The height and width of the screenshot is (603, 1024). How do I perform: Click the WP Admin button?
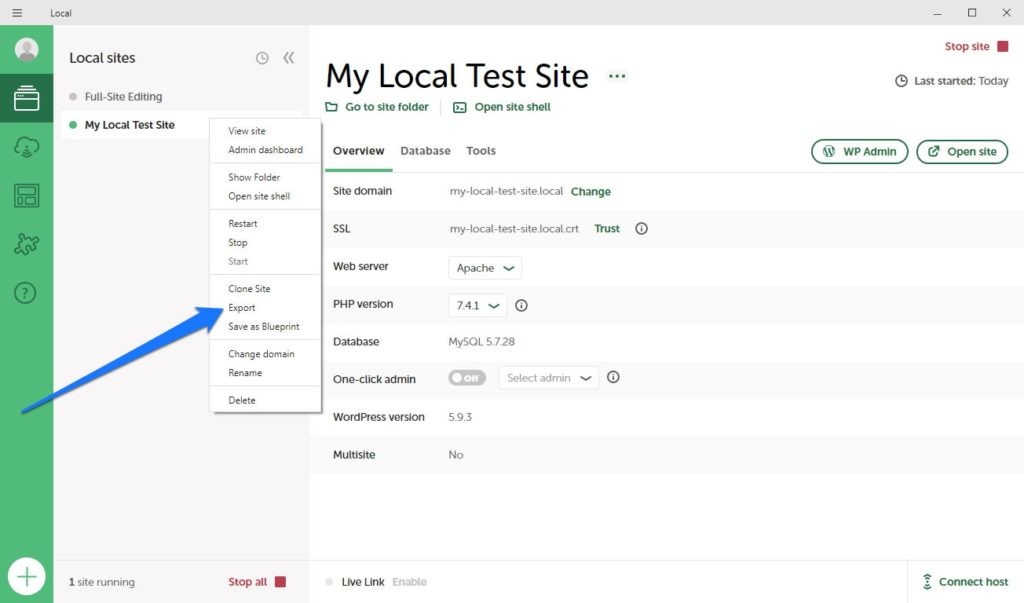(x=859, y=152)
